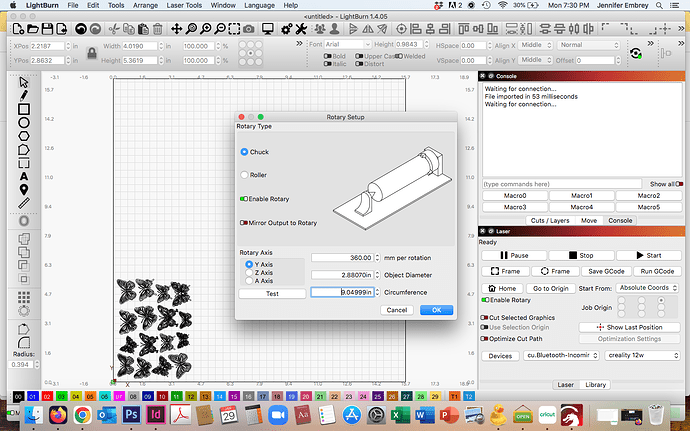Click Cancel in Rotary Setup
Viewport: 690px width, 431px height.
click(x=396, y=310)
